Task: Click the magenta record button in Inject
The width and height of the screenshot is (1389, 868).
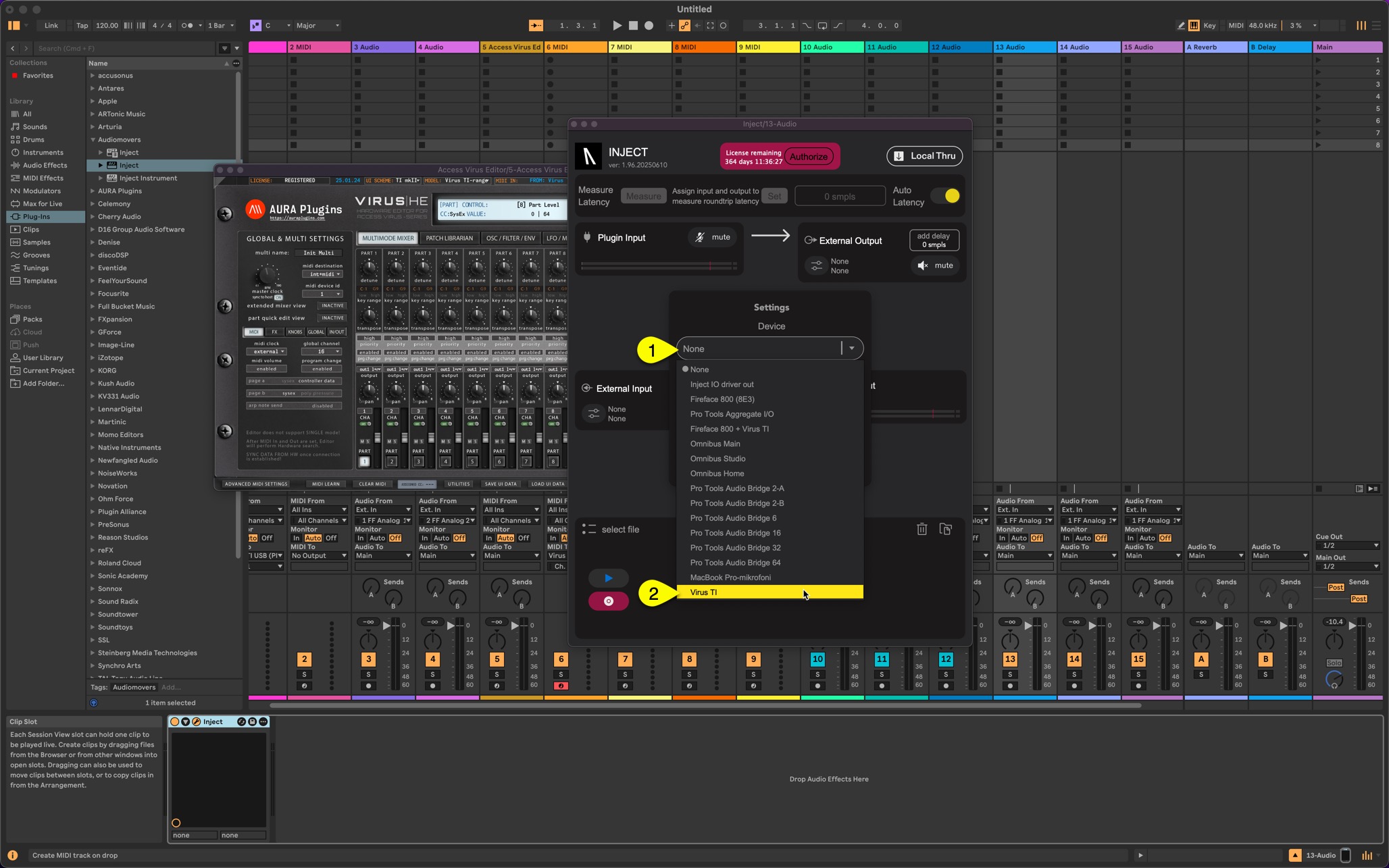Action: point(608,601)
